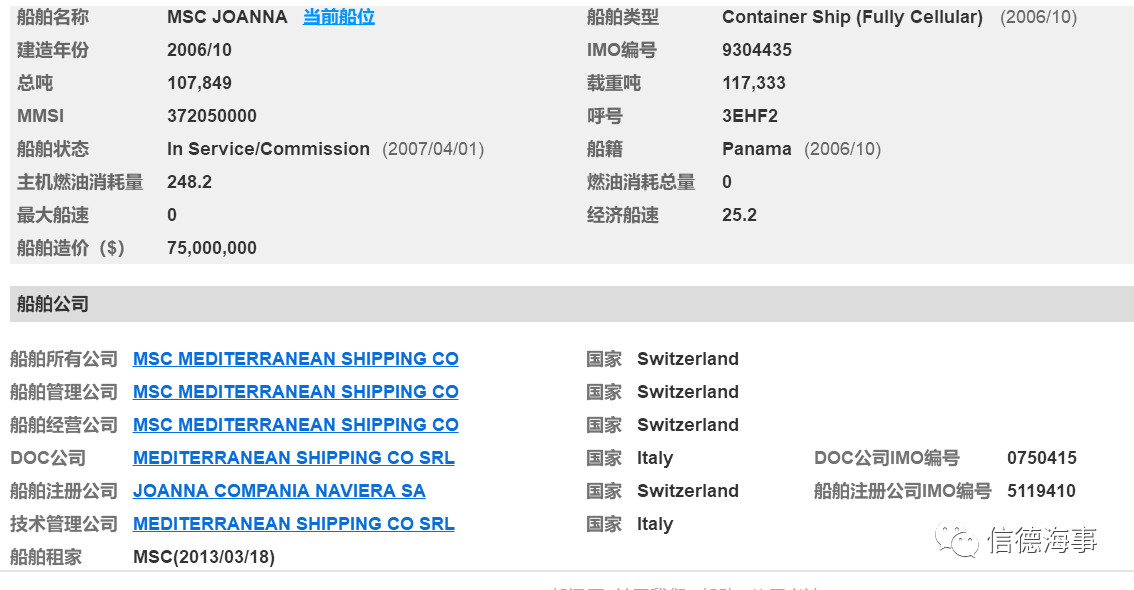The height and width of the screenshot is (590, 1134).
Task: Select the MMSI value 372050000
Action: tap(212, 116)
